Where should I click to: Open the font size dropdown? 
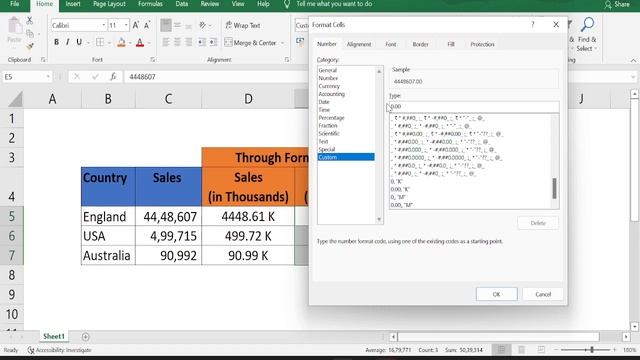[x=126, y=25]
